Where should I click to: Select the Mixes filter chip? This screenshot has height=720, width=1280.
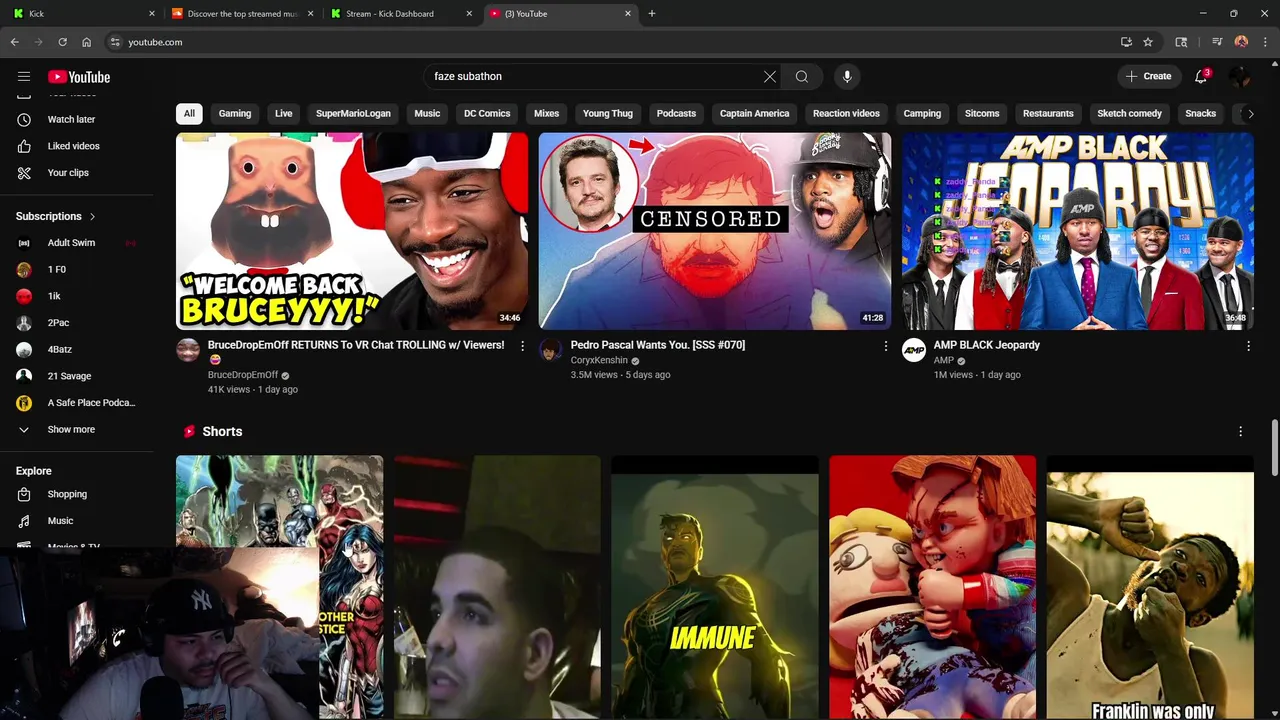click(x=546, y=113)
